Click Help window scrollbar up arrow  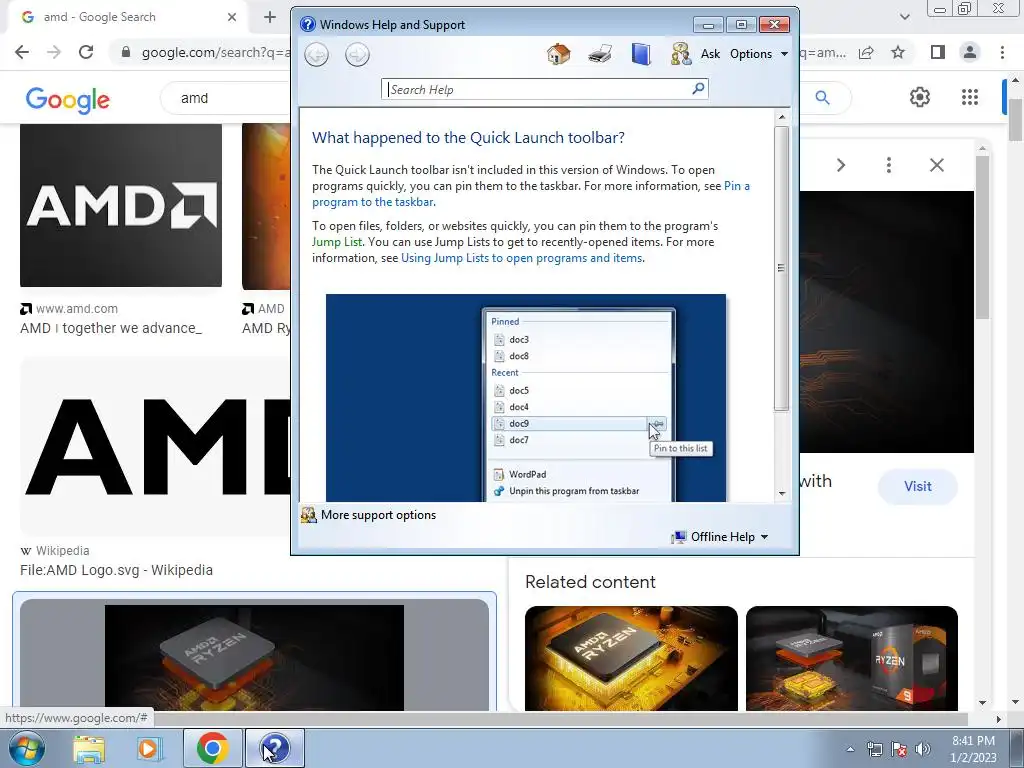[782, 117]
